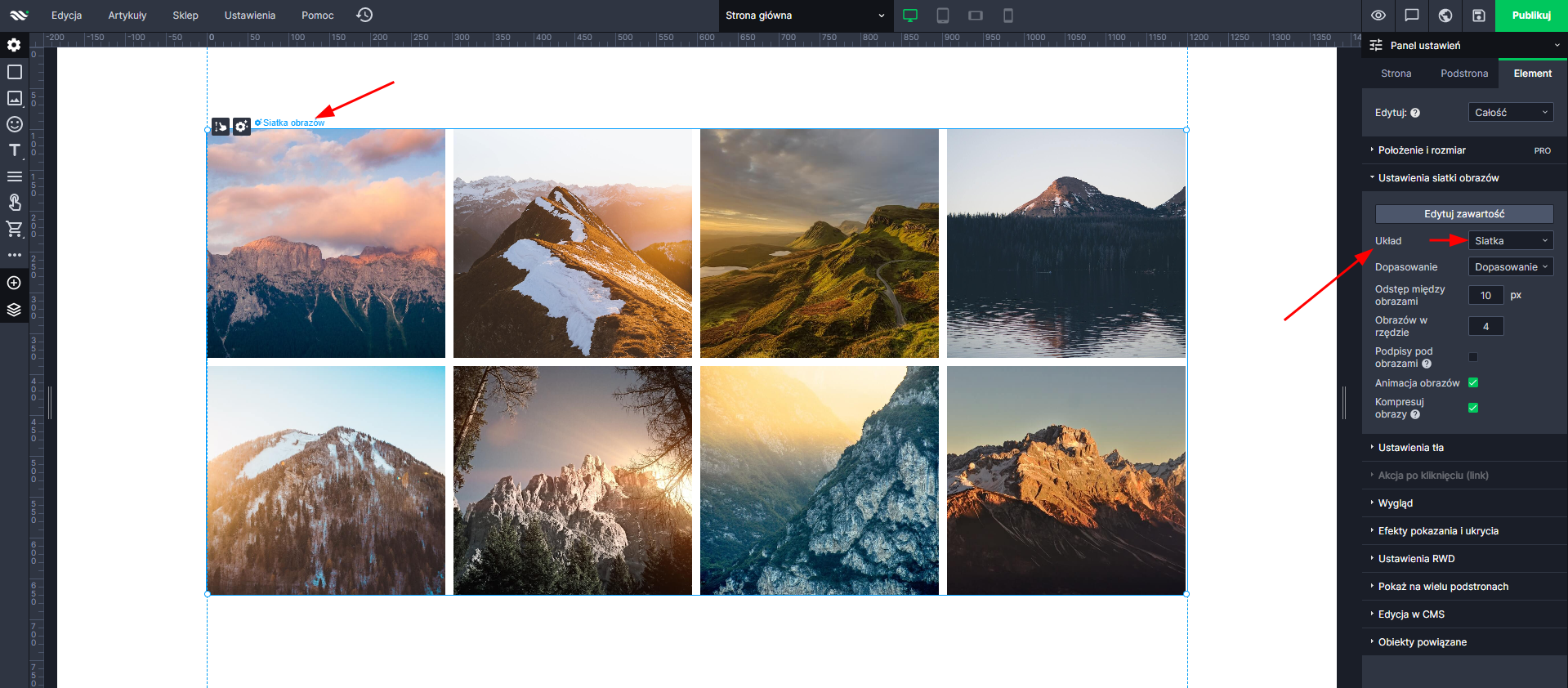
Task: Click the Edytuj zawartość button
Action: (1463, 214)
